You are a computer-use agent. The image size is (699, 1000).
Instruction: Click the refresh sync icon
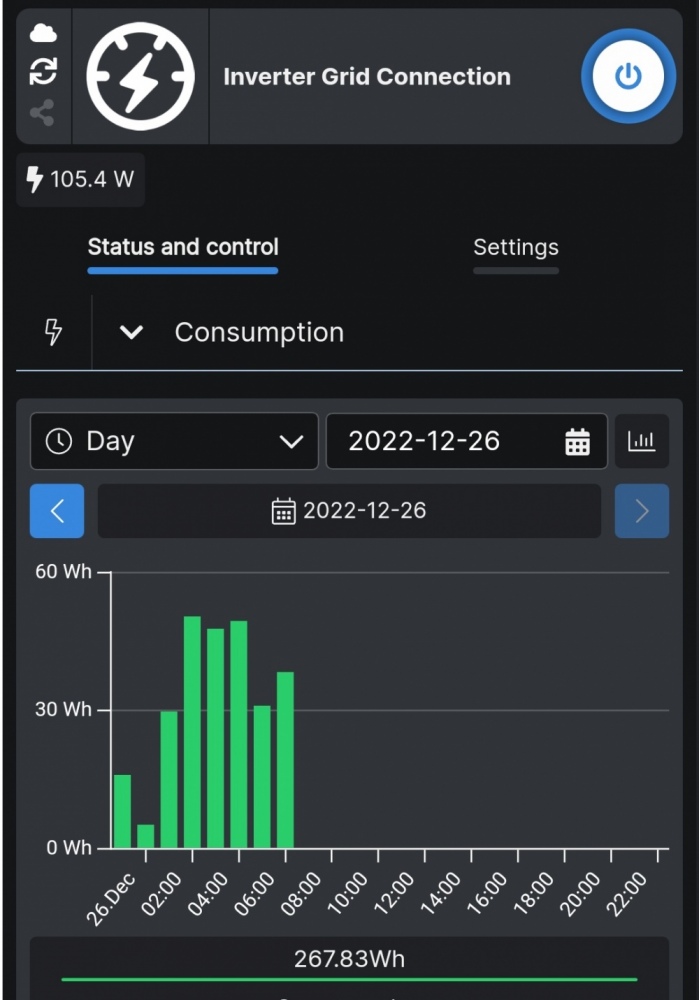pos(43,71)
